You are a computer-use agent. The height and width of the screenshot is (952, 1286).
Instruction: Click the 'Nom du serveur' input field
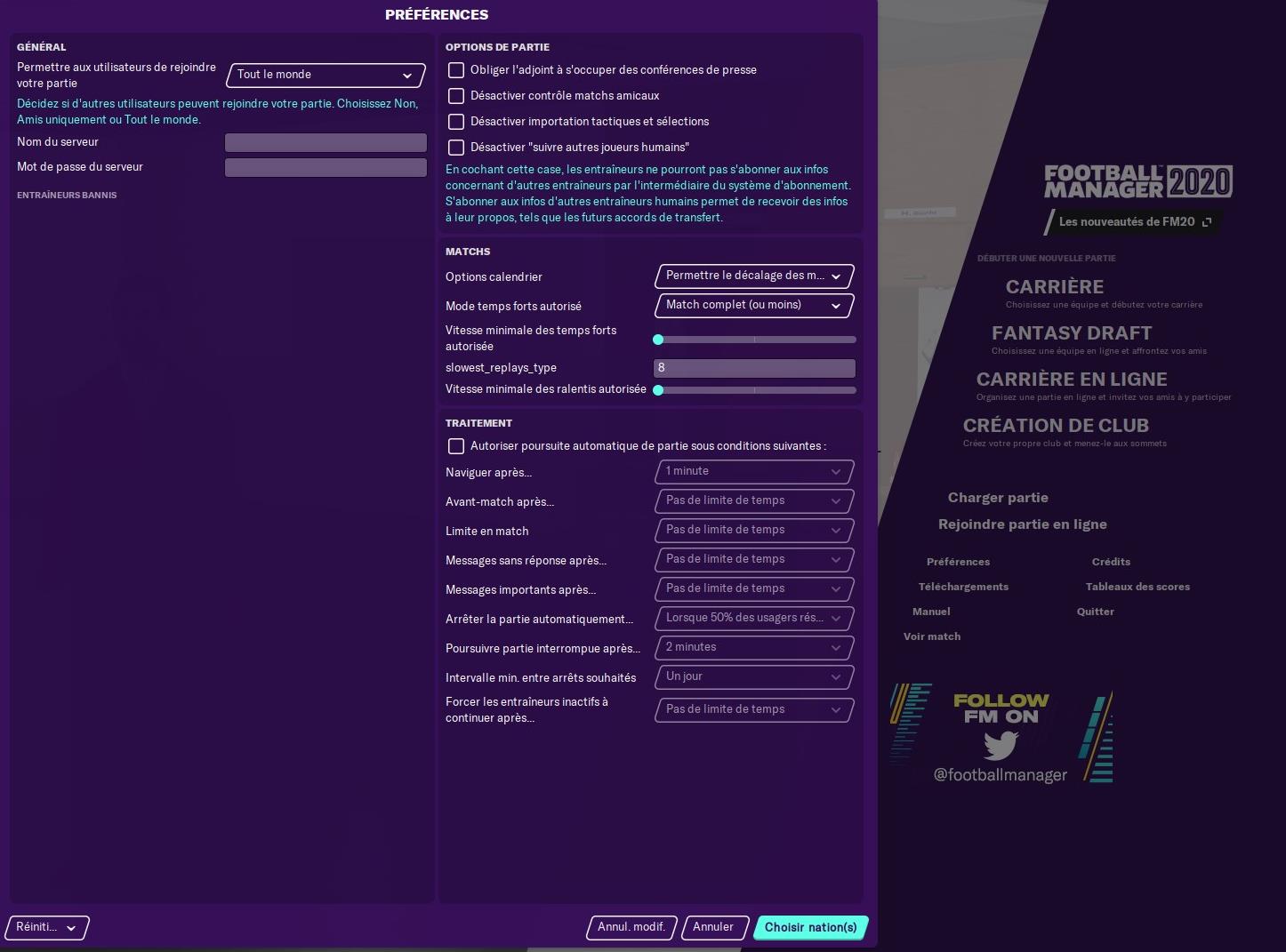point(326,143)
